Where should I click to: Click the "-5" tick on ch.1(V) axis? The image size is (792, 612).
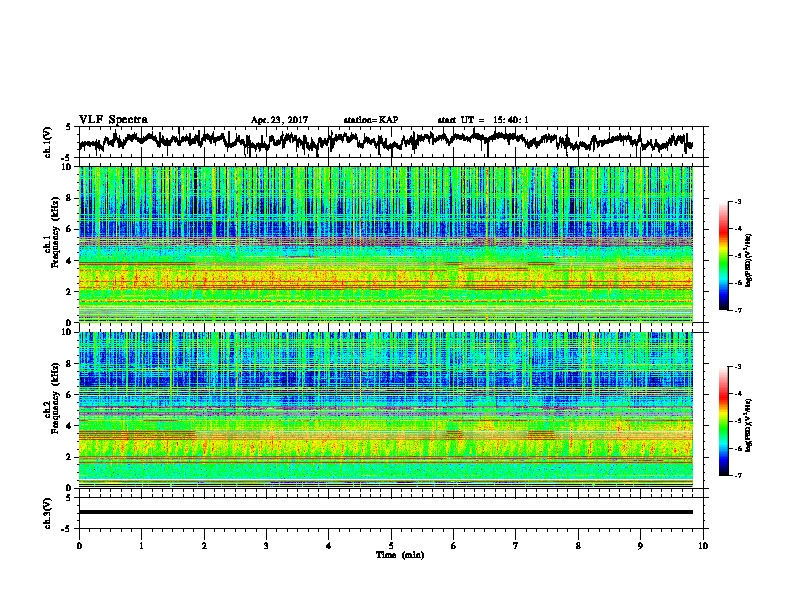67,157
